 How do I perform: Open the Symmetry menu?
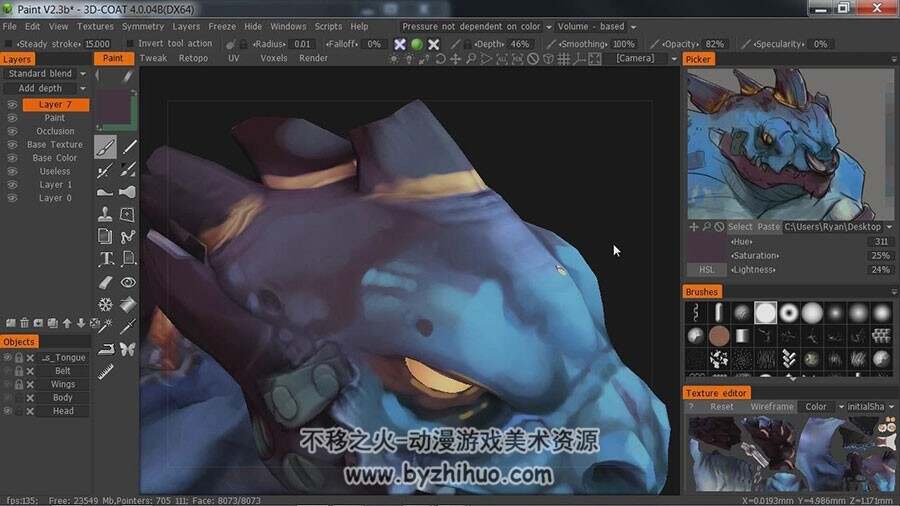143,26
